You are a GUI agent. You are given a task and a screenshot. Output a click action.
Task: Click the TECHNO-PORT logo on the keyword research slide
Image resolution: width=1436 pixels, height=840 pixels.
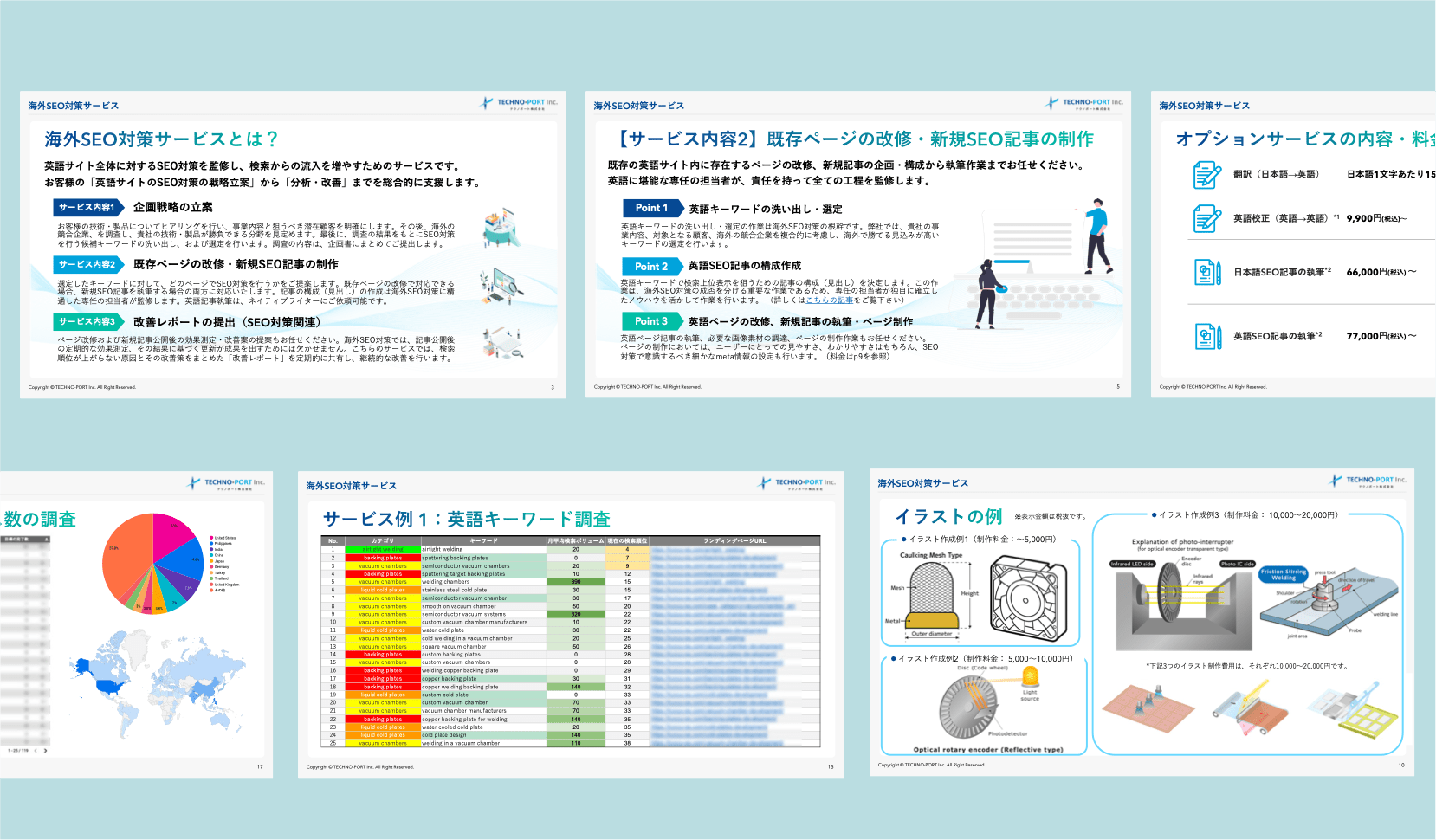797,483
